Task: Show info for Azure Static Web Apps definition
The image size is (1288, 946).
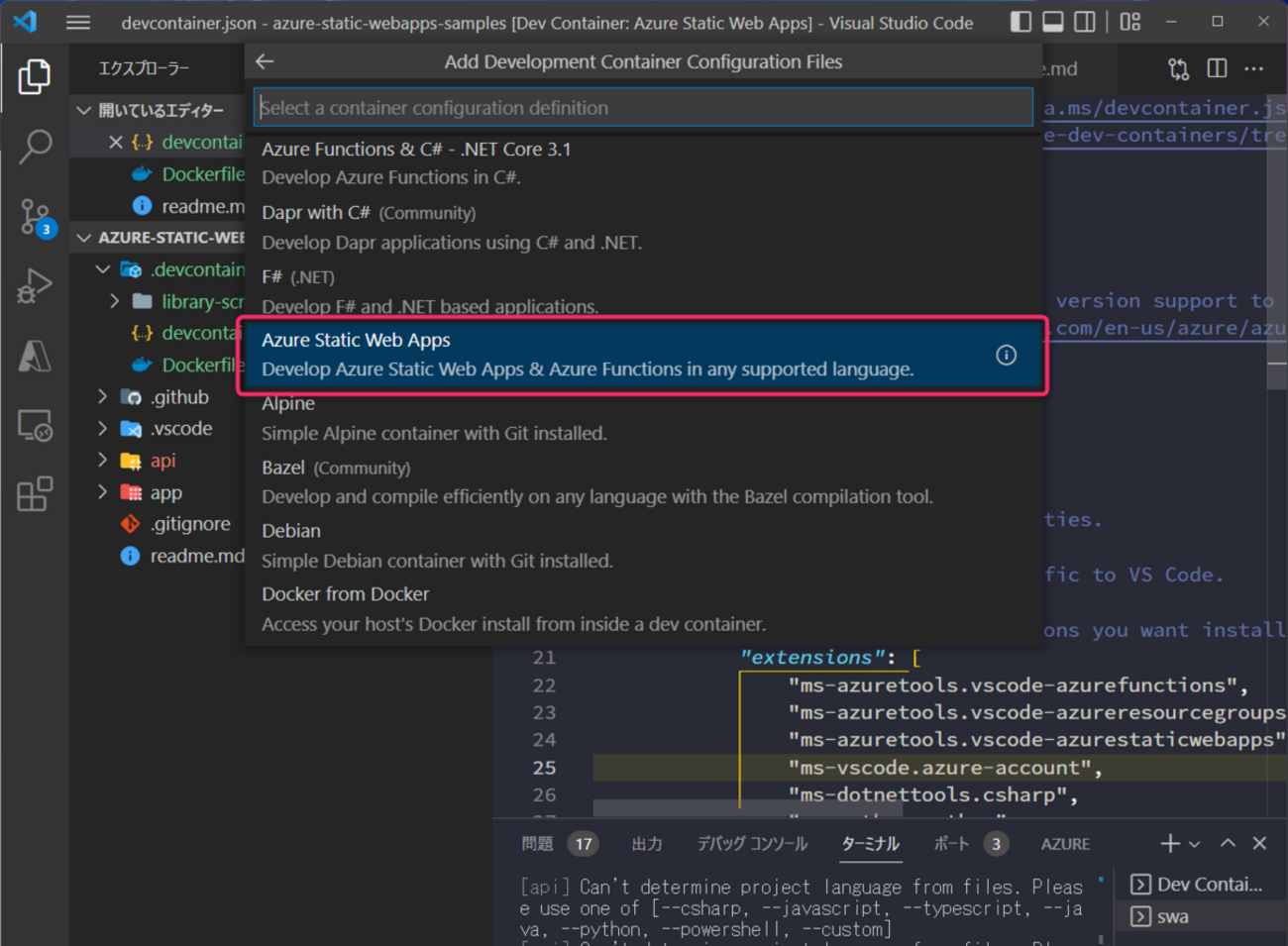Action: point(1006,355)
